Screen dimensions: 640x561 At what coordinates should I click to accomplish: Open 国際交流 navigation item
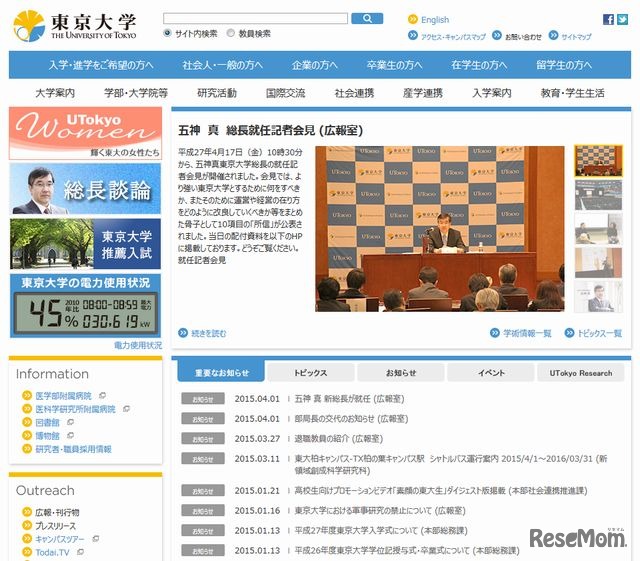click(x=285, y=93)
